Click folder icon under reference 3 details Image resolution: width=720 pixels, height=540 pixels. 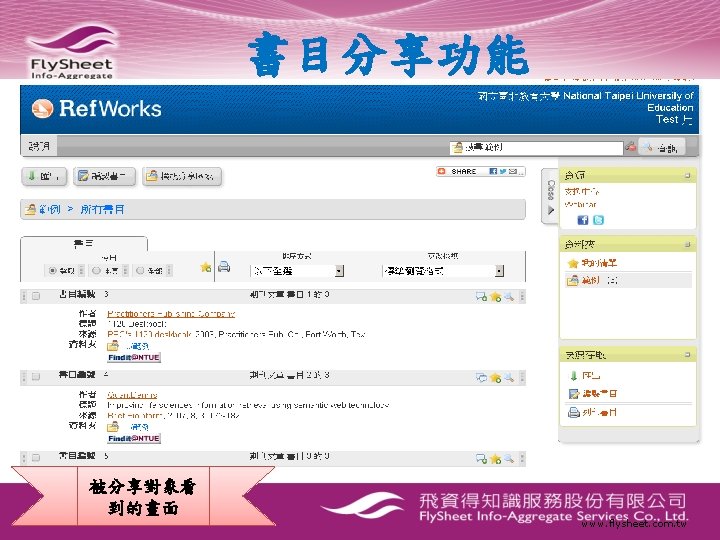click(x=113, y=345)
